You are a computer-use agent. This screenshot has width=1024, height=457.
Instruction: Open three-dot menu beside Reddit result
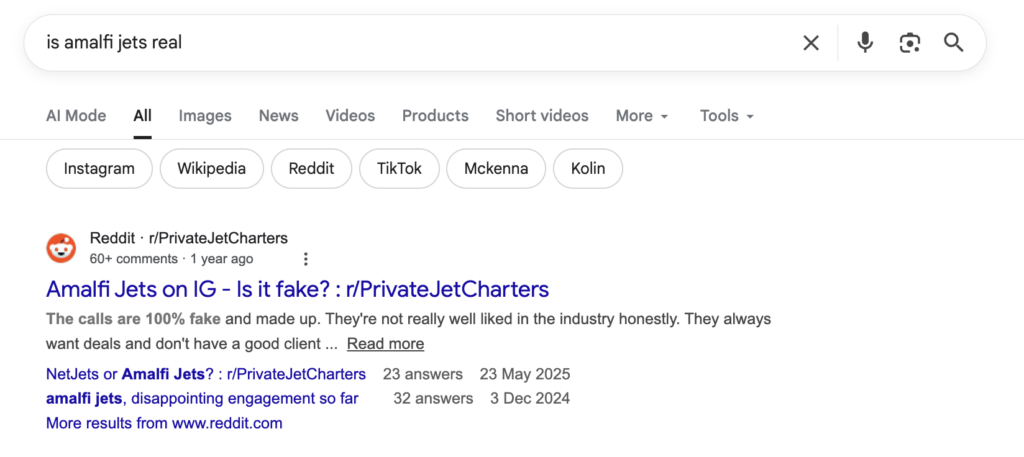click(x=306, y=259)
